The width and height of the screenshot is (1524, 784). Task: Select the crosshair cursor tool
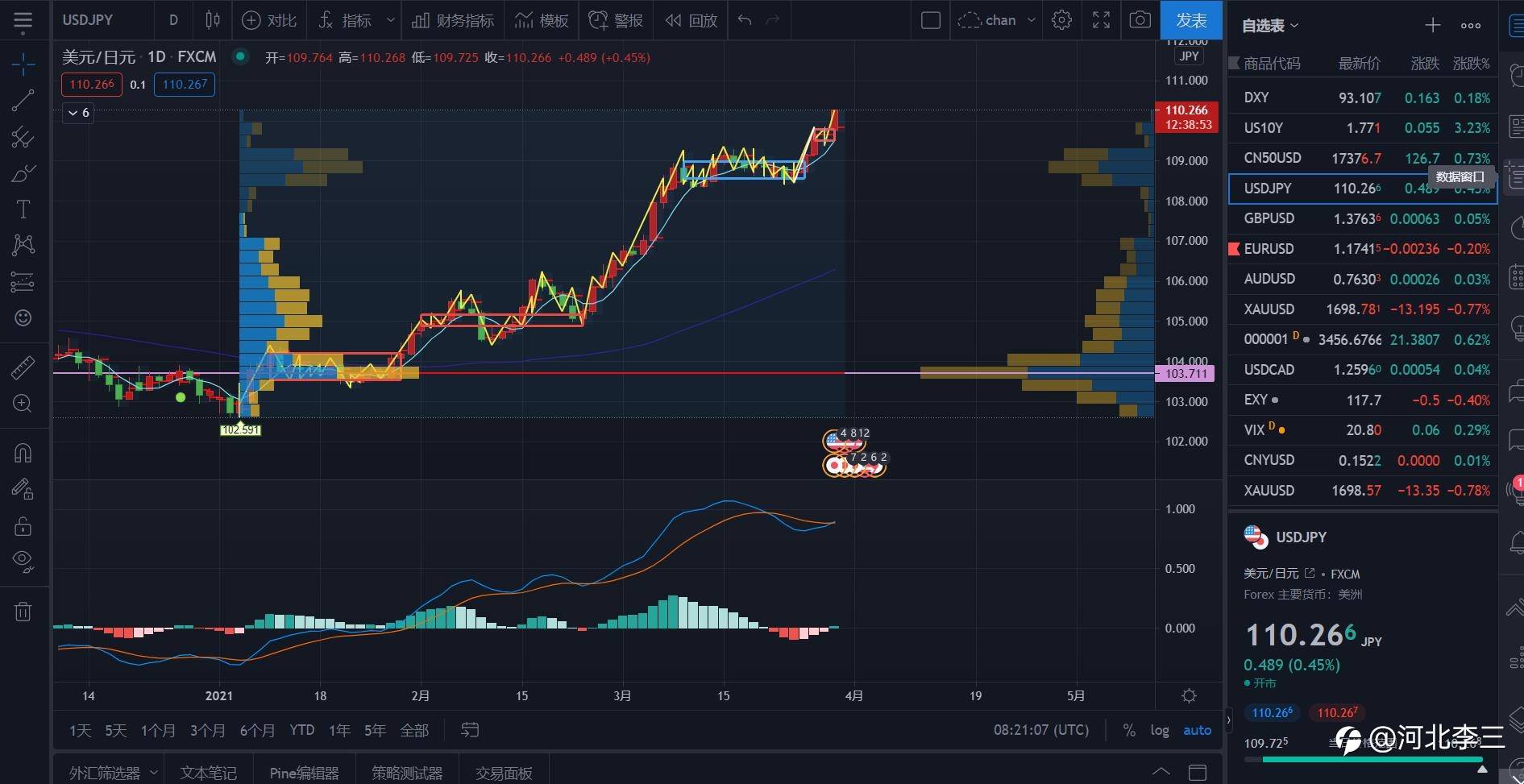23,64
